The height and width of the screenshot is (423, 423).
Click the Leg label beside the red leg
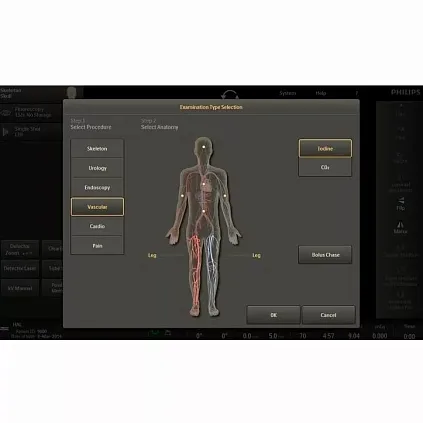coord(152,255)
